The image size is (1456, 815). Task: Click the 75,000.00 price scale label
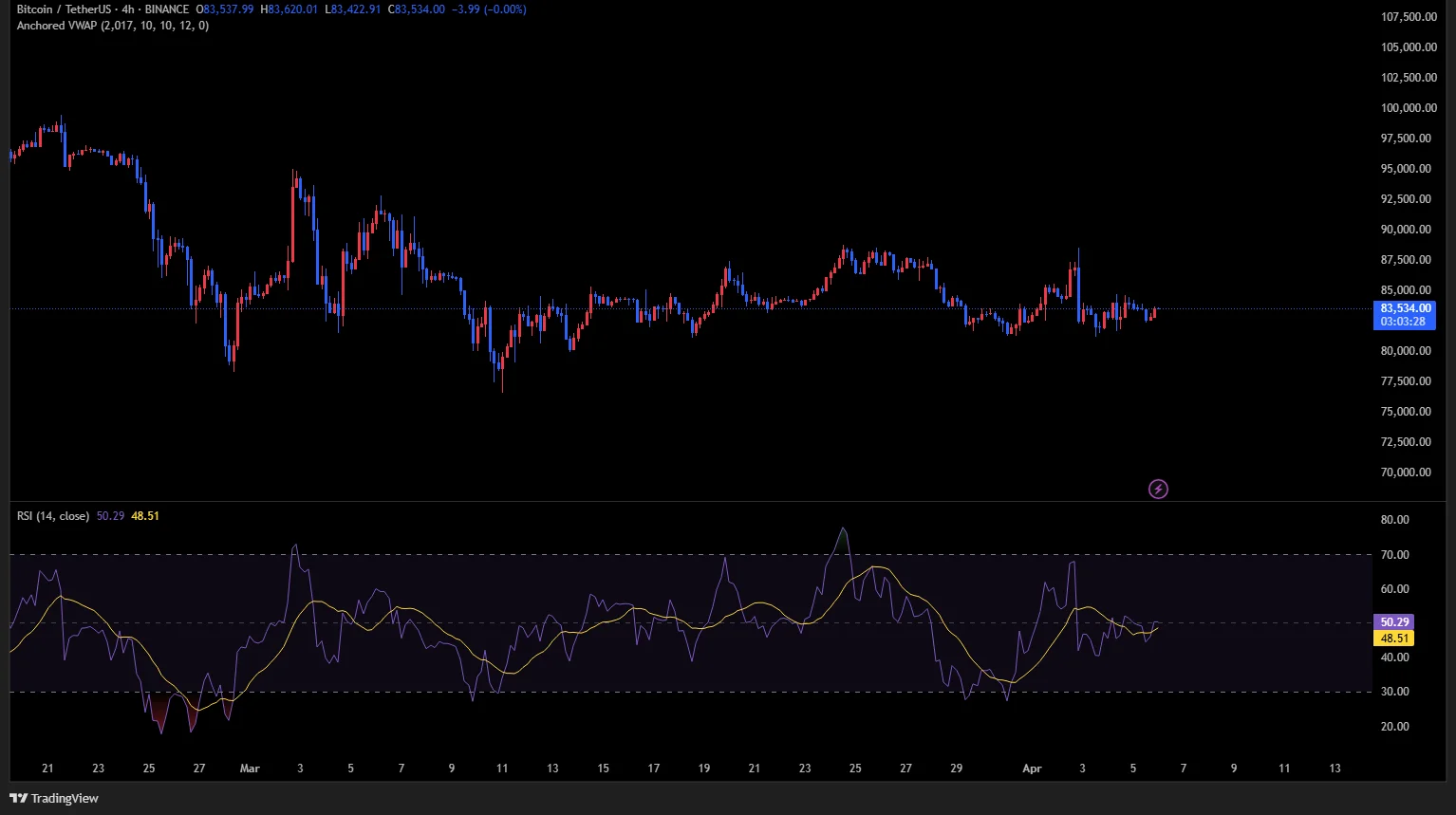(1406, 412)
